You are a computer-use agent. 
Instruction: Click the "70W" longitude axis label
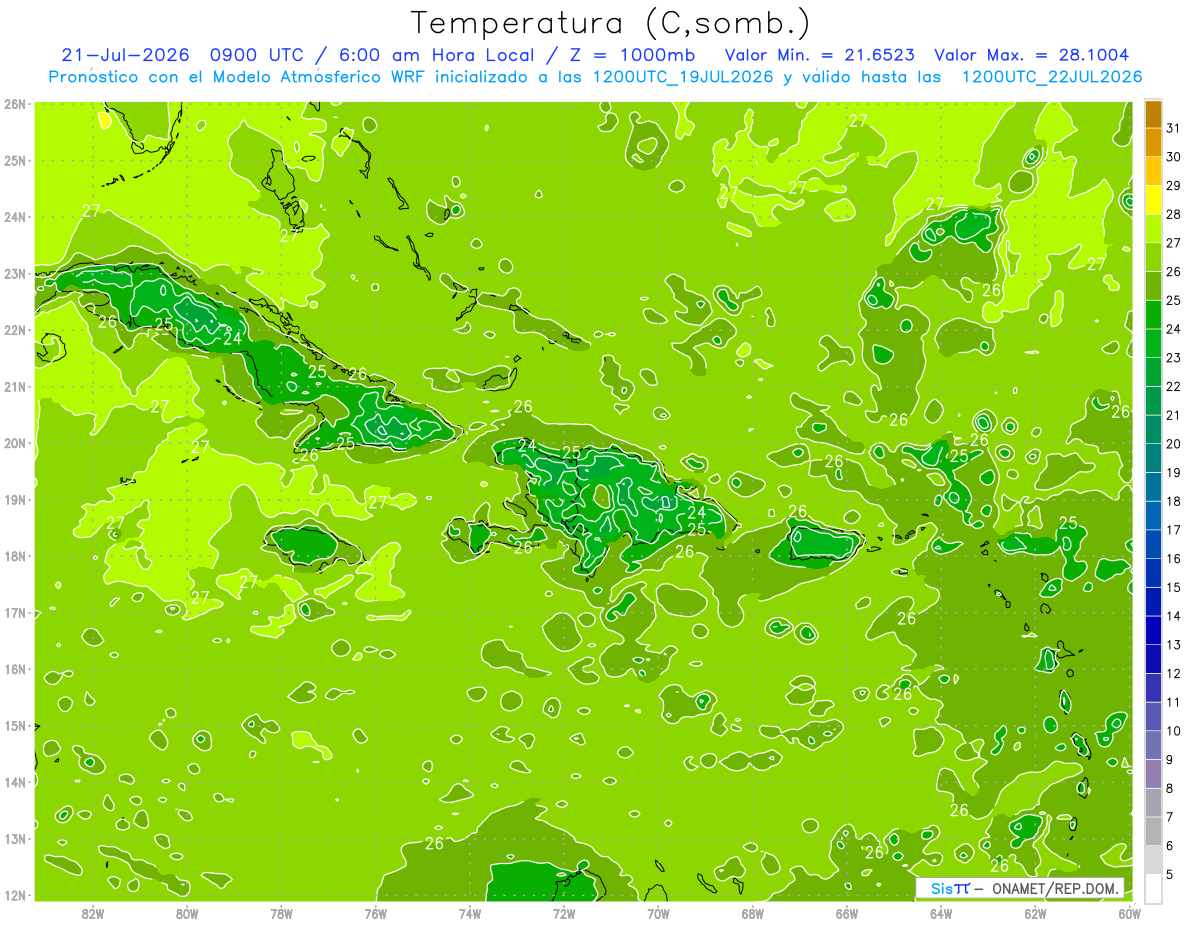[658, 913]
